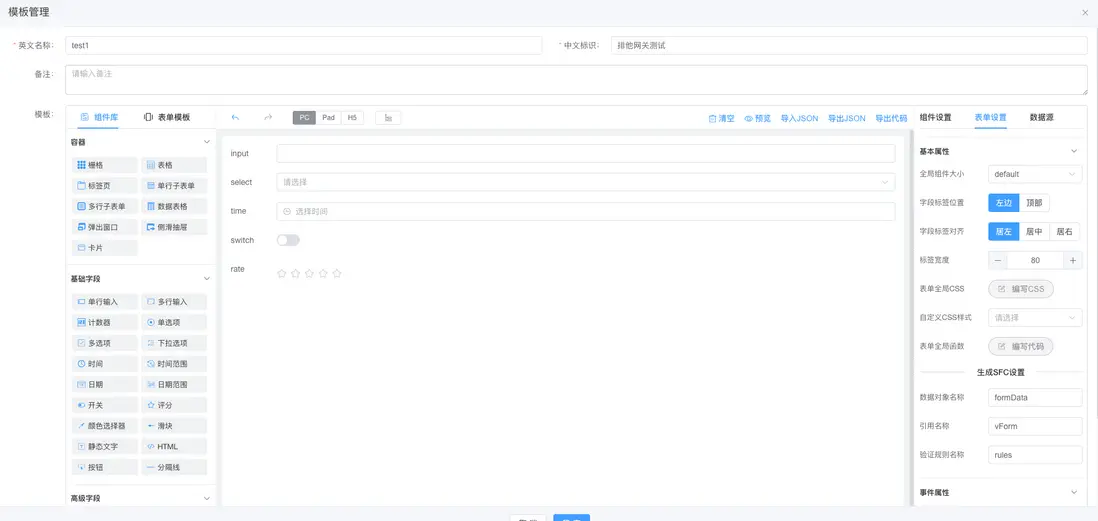The height and width of the screenshot is (521, 1098).
Task: Add the 滑块 slider field component
Action: pyautogui.click(x=174, y=426)
